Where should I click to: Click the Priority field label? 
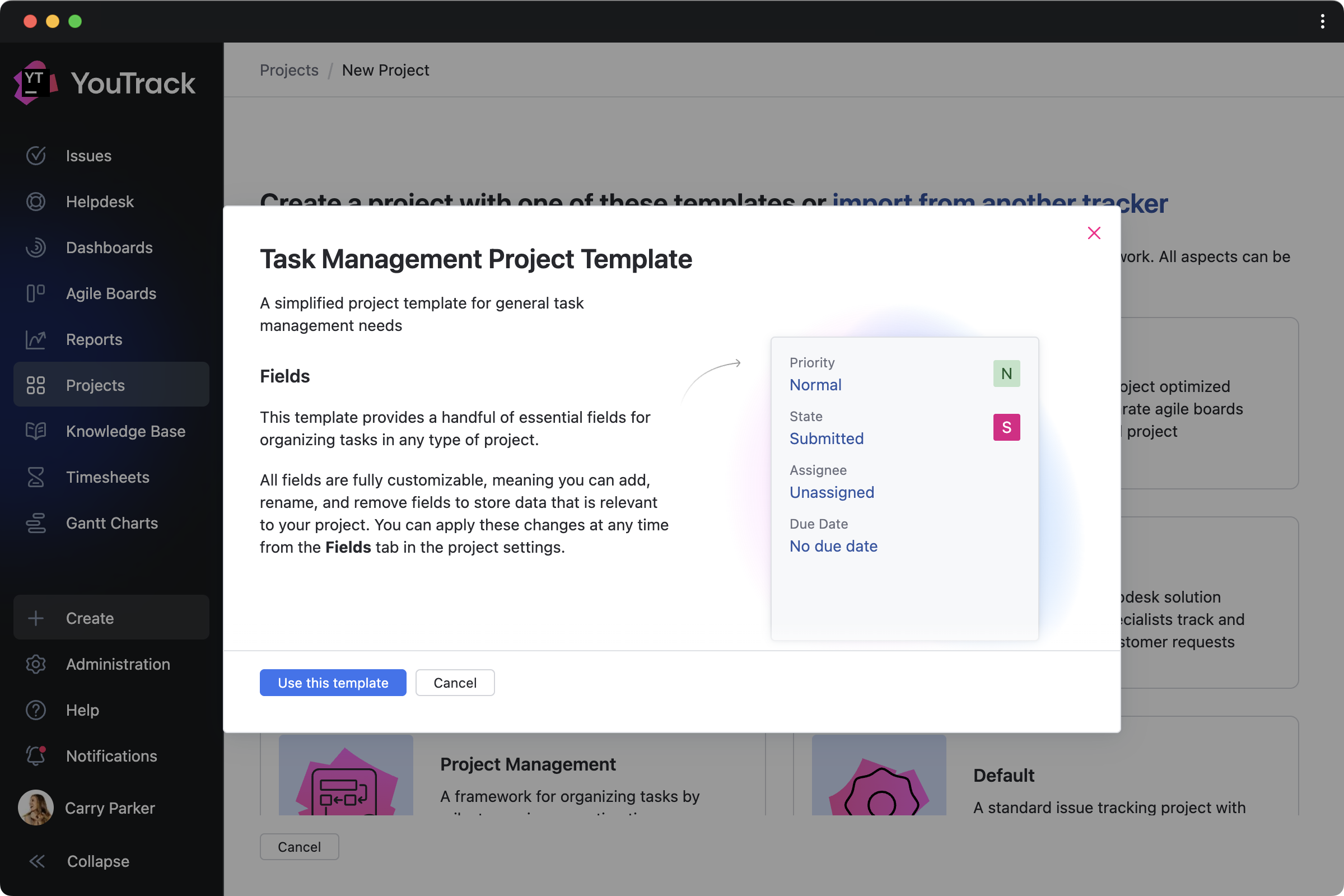tap(812, 362)
